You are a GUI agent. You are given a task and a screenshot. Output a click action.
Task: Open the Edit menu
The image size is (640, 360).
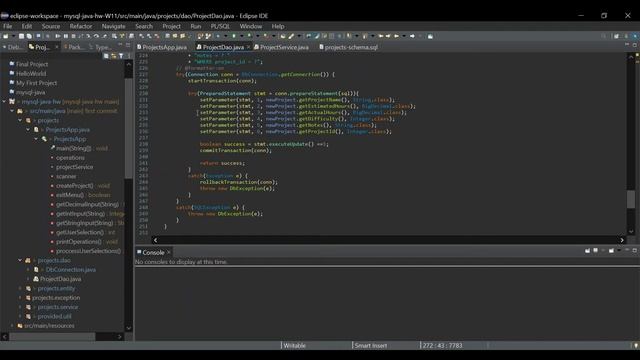[x=27, y=26]
